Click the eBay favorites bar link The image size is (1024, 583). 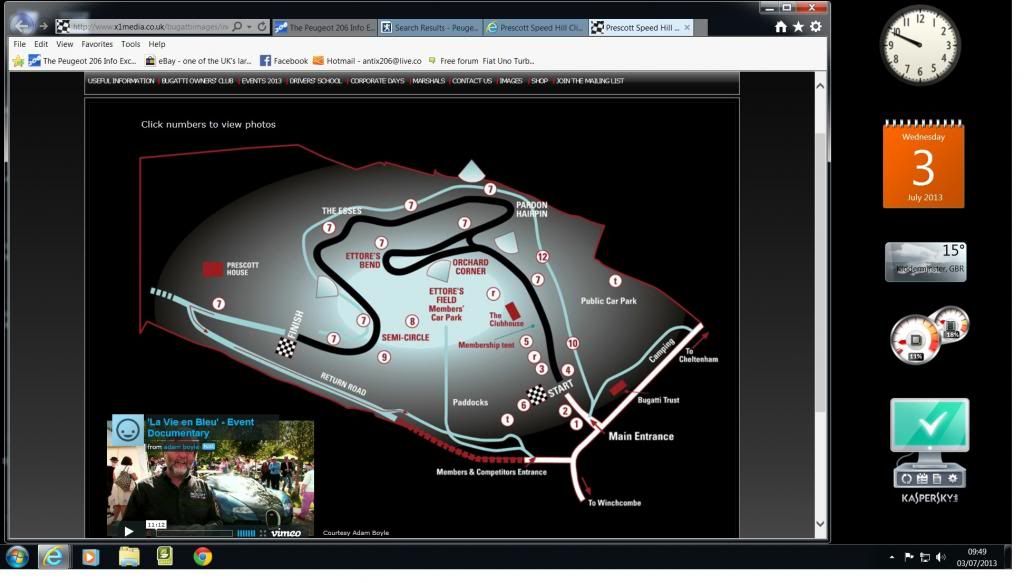[198, 61]
